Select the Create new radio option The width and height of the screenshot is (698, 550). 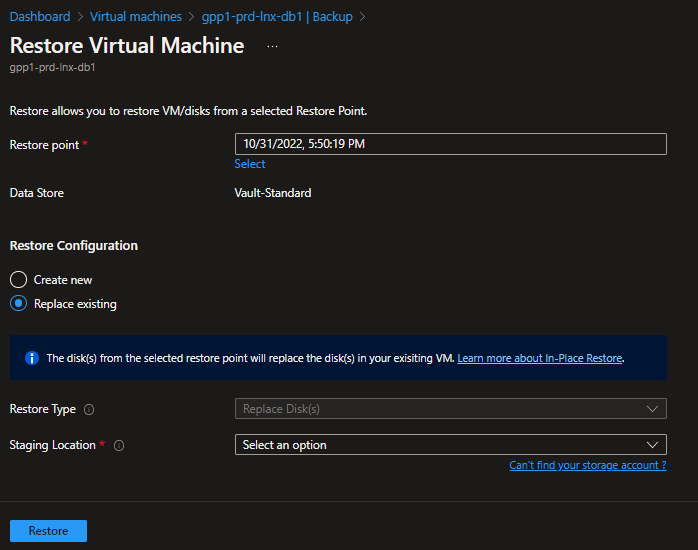tap(18, 280)
